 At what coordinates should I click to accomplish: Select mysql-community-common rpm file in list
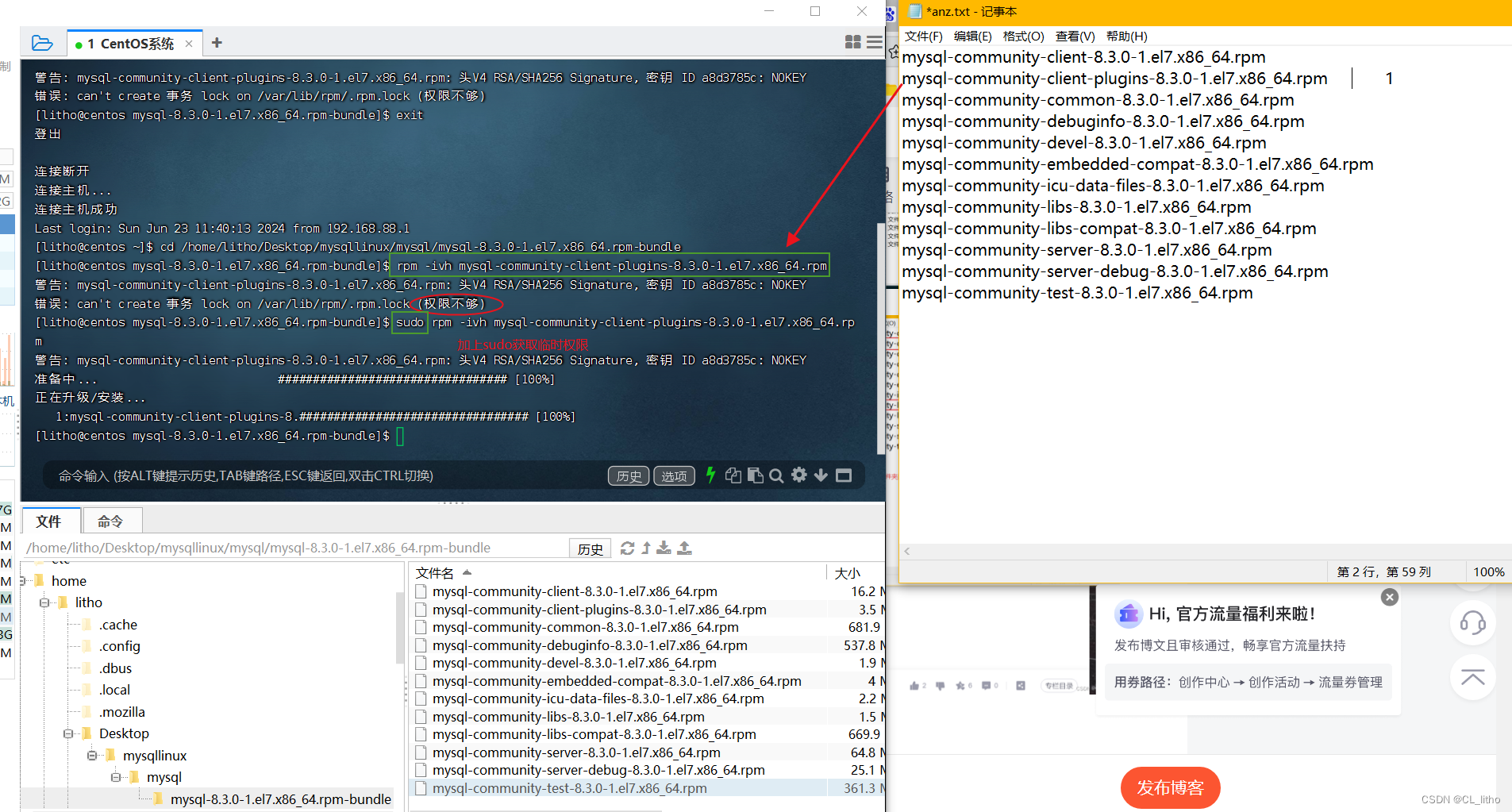click(585, 627)
